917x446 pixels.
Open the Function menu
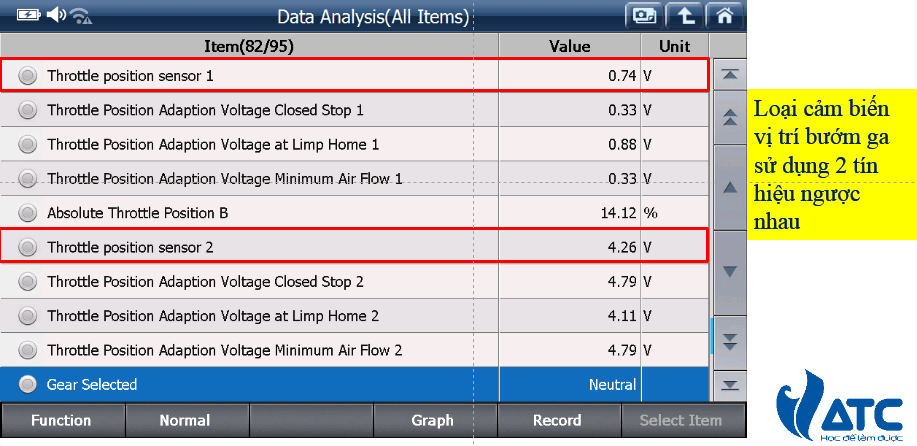[61, 421]
